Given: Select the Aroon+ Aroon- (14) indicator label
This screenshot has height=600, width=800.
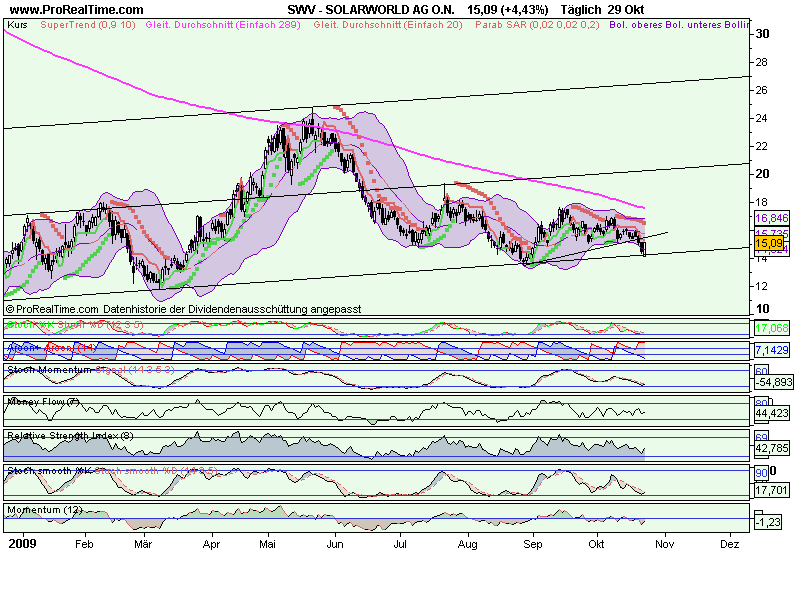Looking at the screenshot, I should coord(52,348).
